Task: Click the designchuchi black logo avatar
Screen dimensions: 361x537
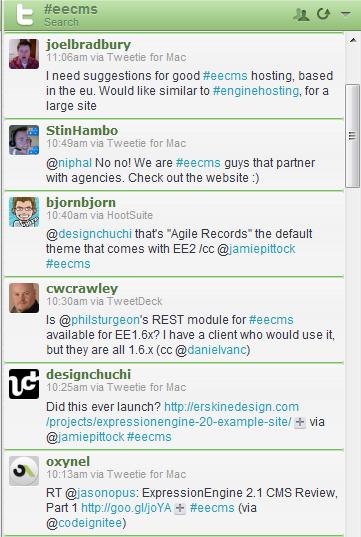Action: coord(24,384)
